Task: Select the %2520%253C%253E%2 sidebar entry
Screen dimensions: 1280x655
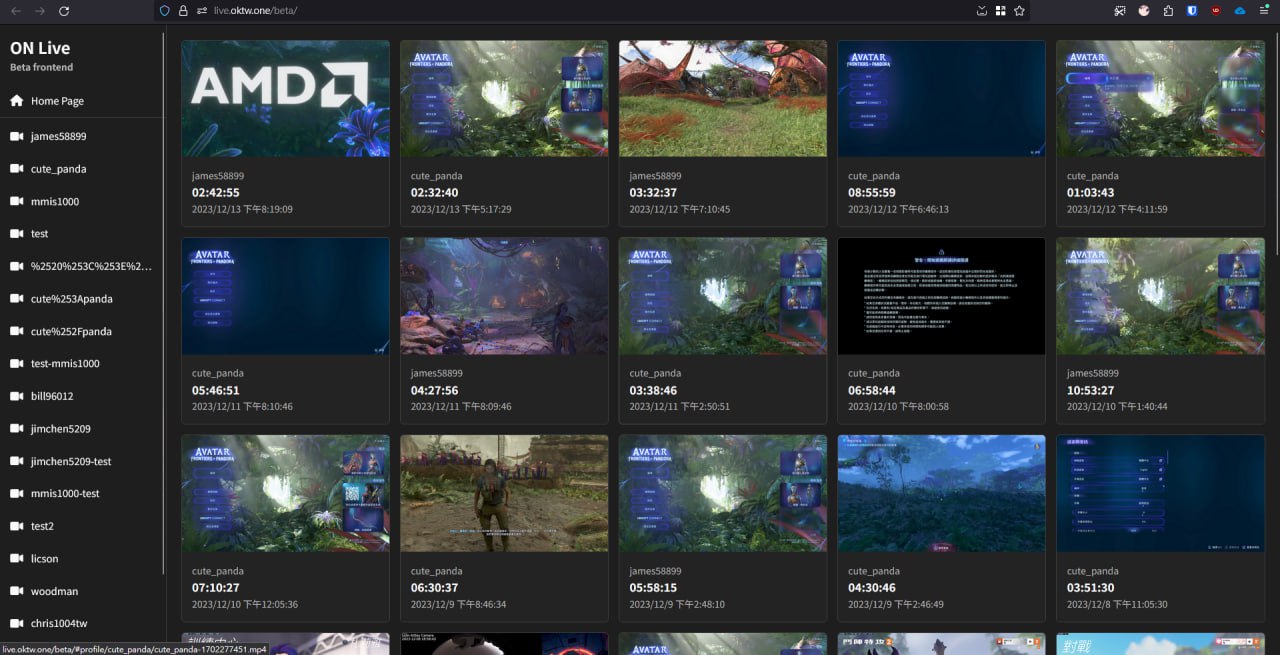Action: (81, 266)
